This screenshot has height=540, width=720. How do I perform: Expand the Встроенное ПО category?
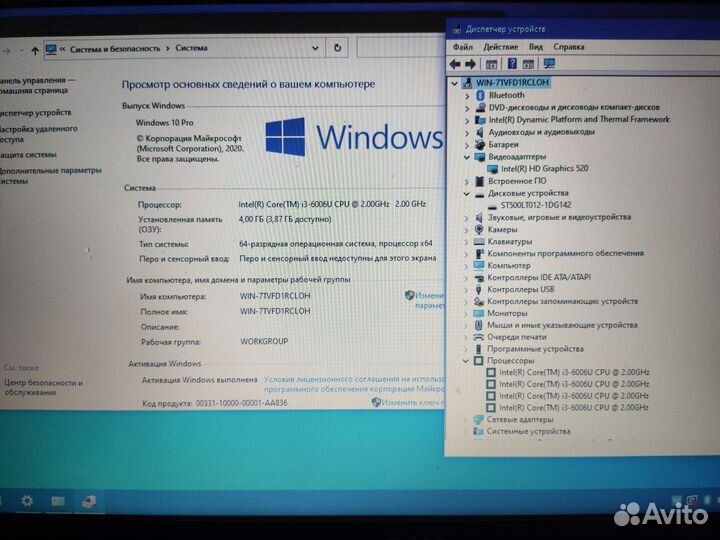point(467,182)
